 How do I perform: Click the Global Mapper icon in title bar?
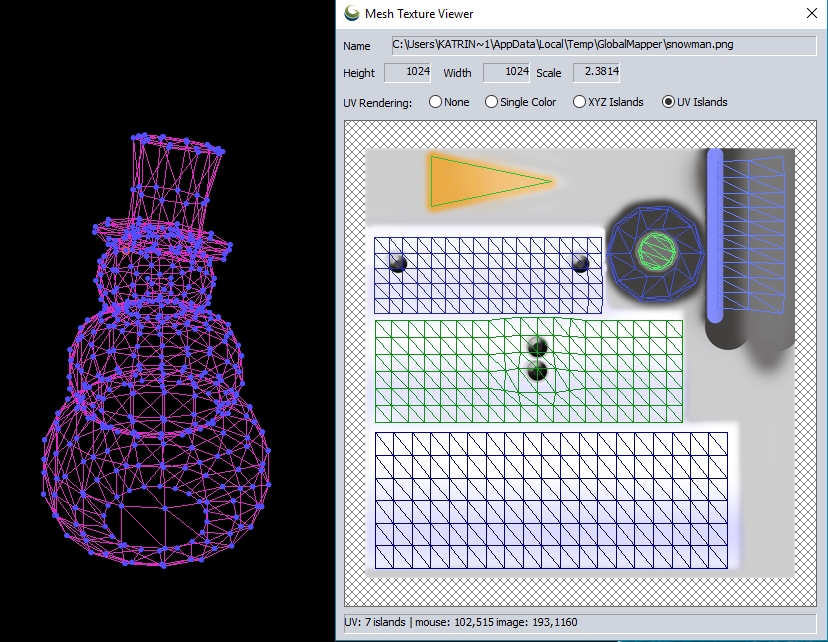point(351,14)
